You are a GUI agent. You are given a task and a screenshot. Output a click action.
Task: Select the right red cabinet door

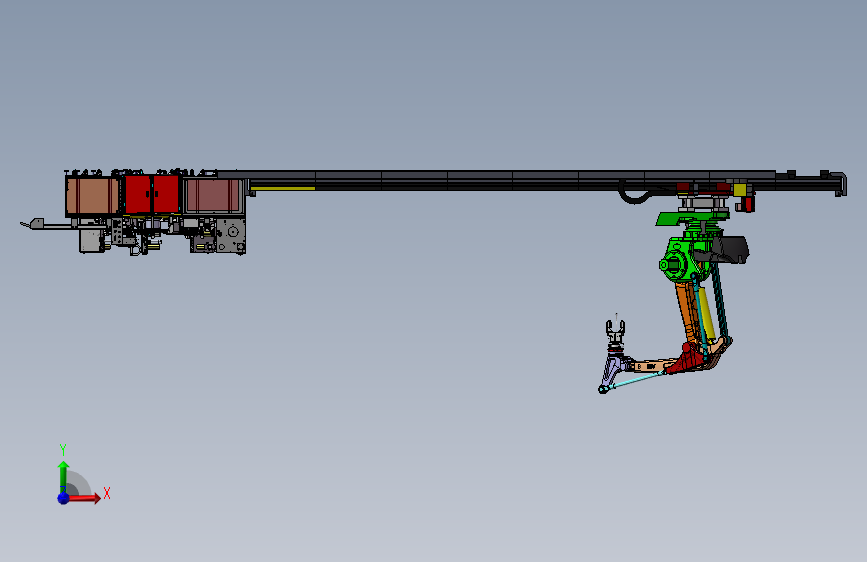pos(165,194)
